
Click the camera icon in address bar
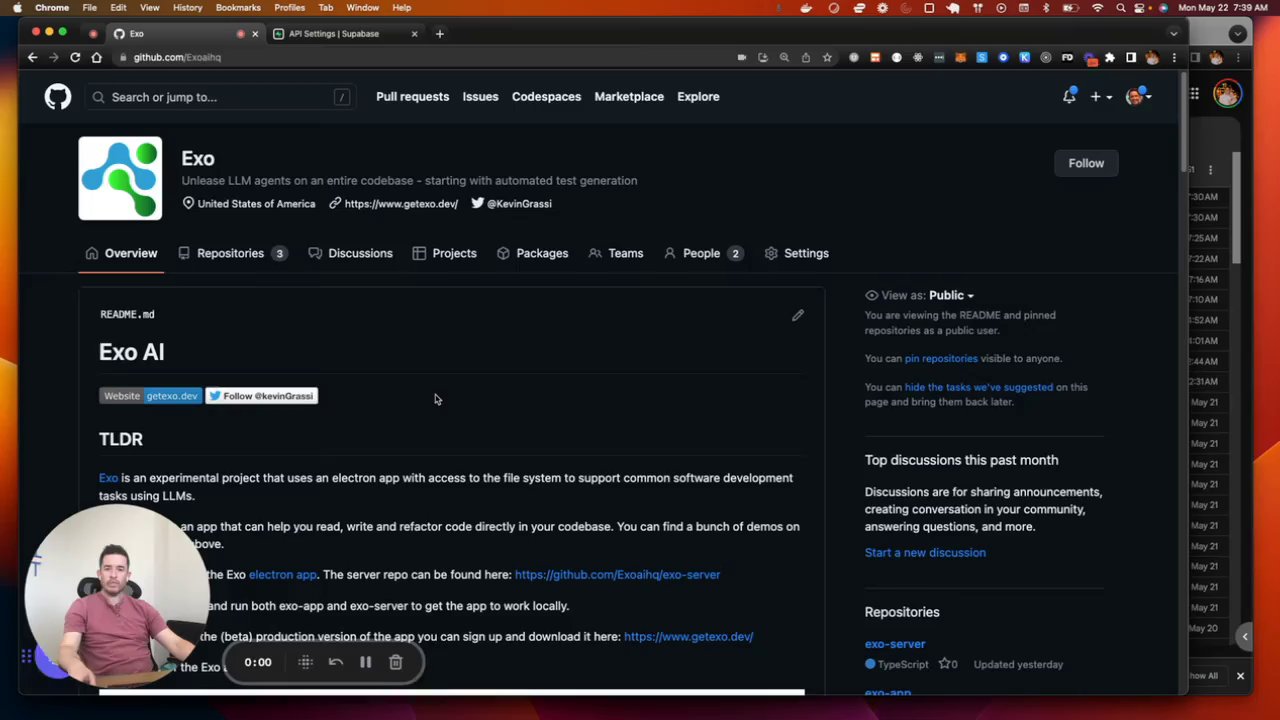coord(741,57)
